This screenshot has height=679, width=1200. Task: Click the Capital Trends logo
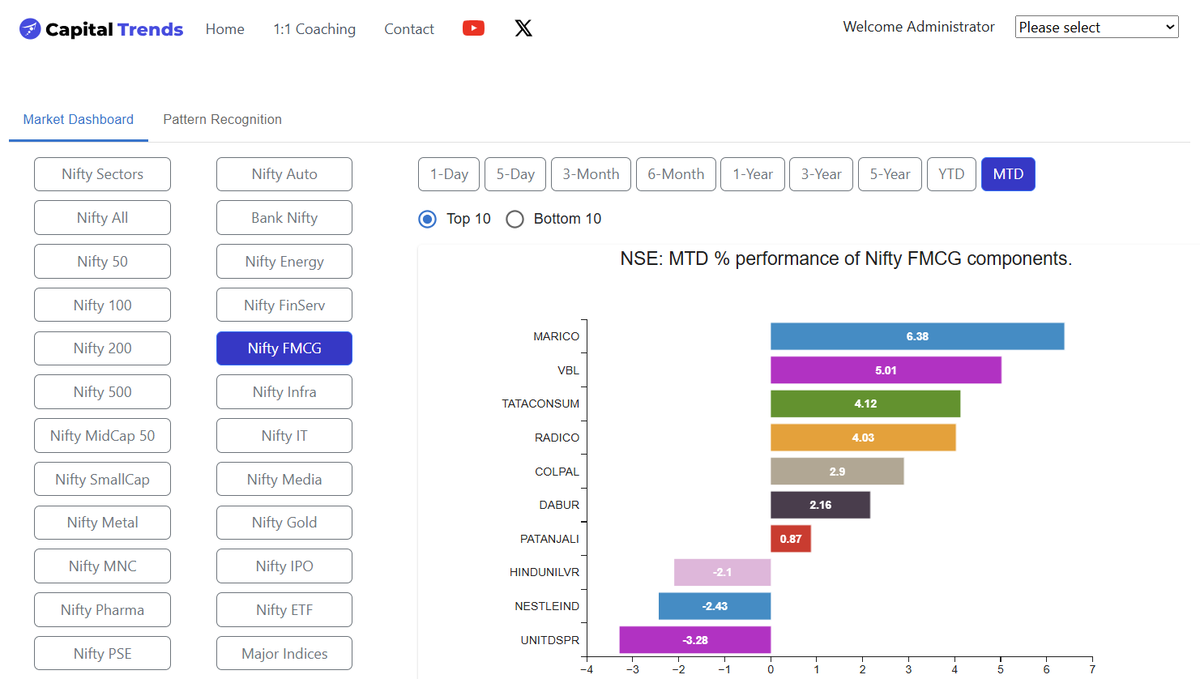coord(101,29)
